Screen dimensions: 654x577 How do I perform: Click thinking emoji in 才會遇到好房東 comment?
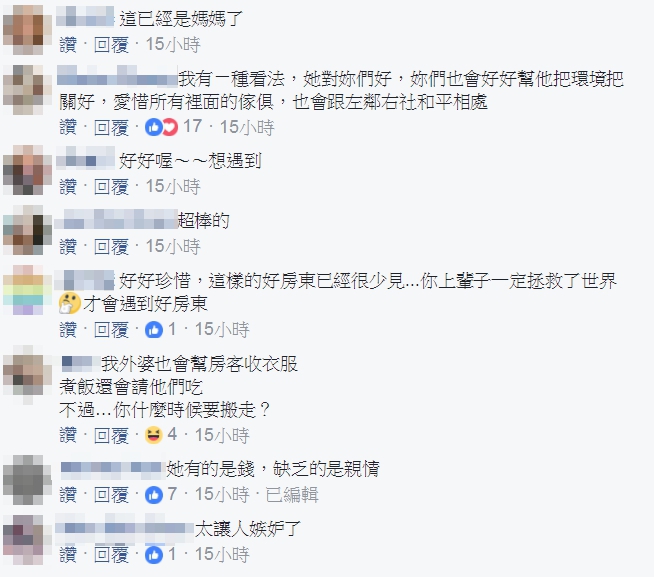70,303
